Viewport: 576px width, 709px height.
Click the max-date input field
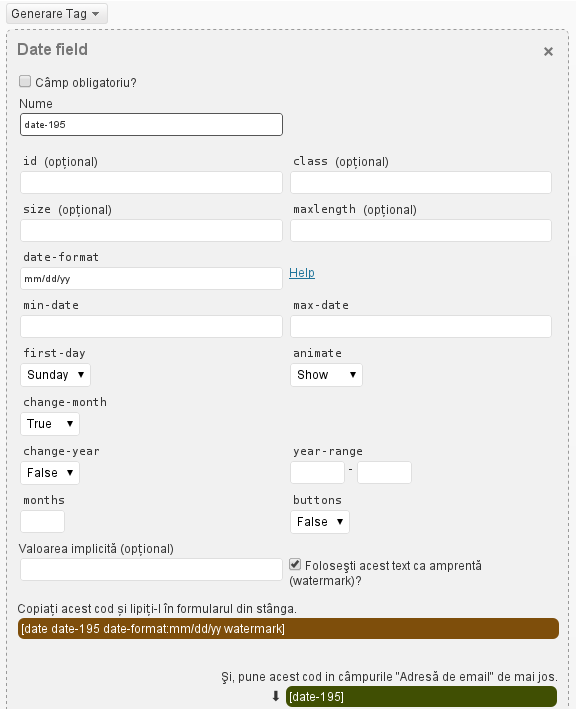click(421, 326)
